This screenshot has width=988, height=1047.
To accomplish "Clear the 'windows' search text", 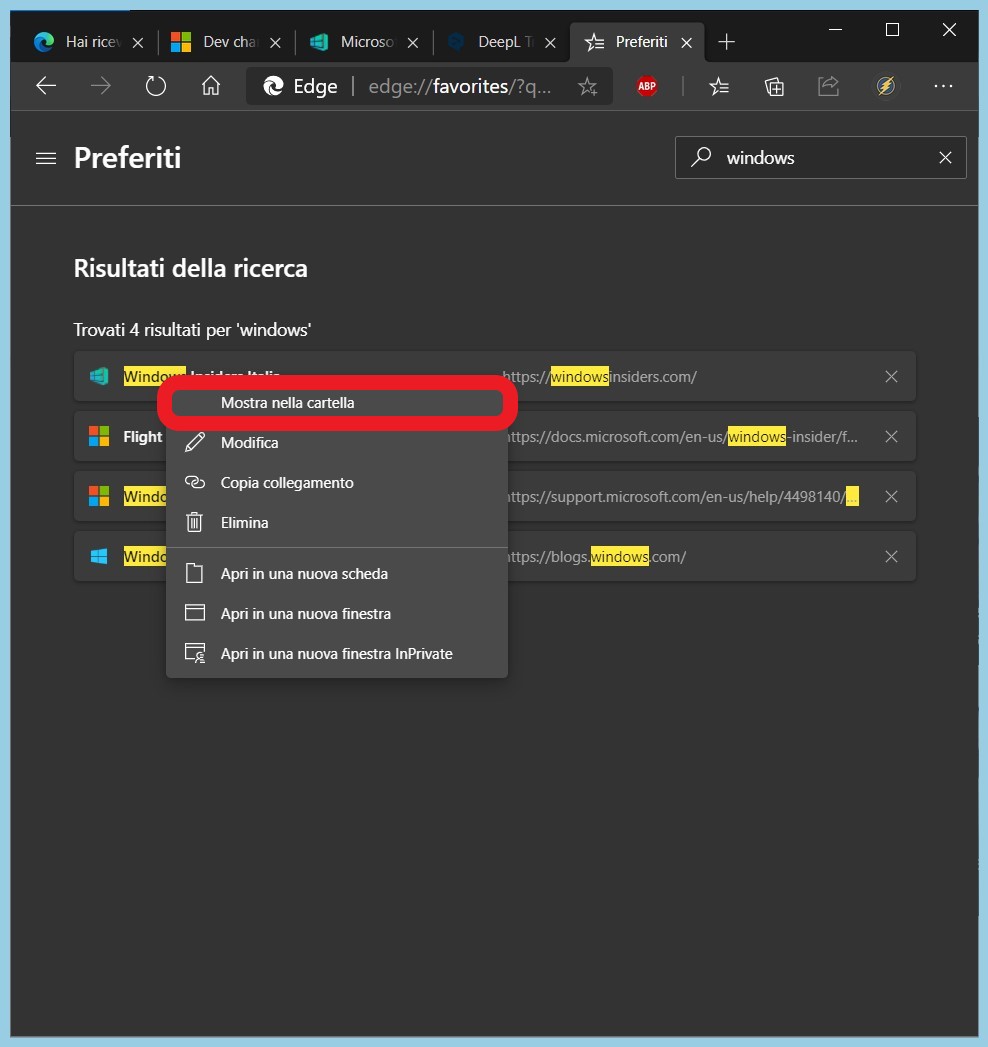I will 945,158.
